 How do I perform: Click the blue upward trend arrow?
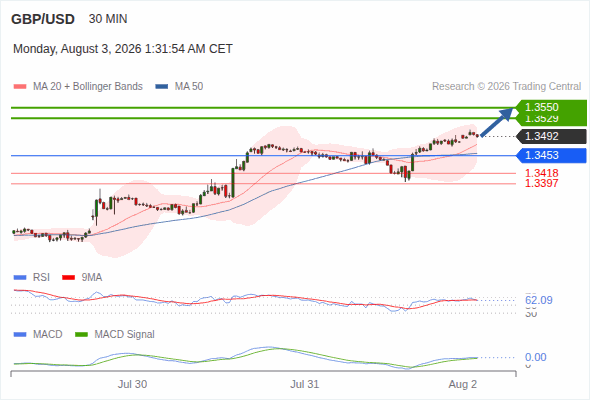pos(497,122)
